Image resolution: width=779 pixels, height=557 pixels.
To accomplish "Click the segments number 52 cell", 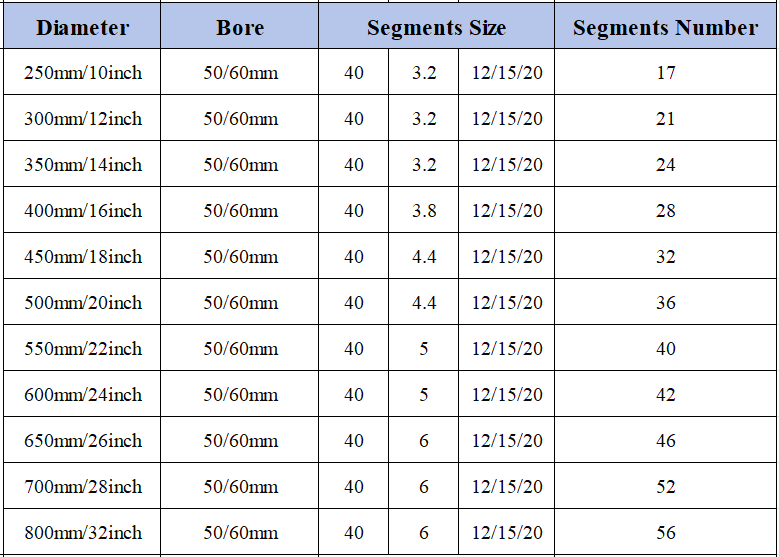I will pyautogui.click(x=666, y=487).
